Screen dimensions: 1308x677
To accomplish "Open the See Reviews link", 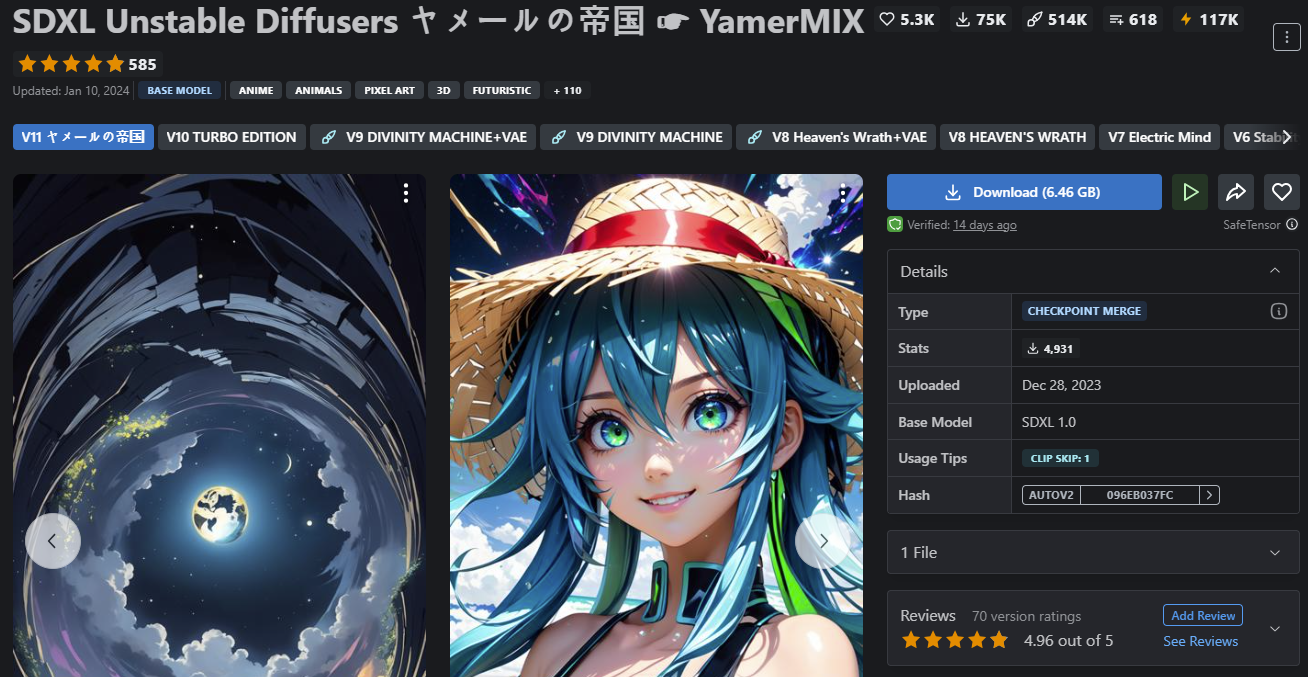I will pos(1200,641).
